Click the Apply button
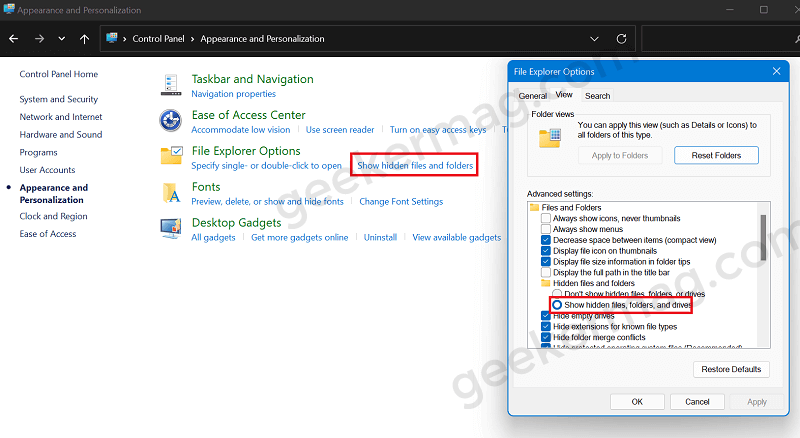Viewport: 800px width, 438px height. [757, 402]
